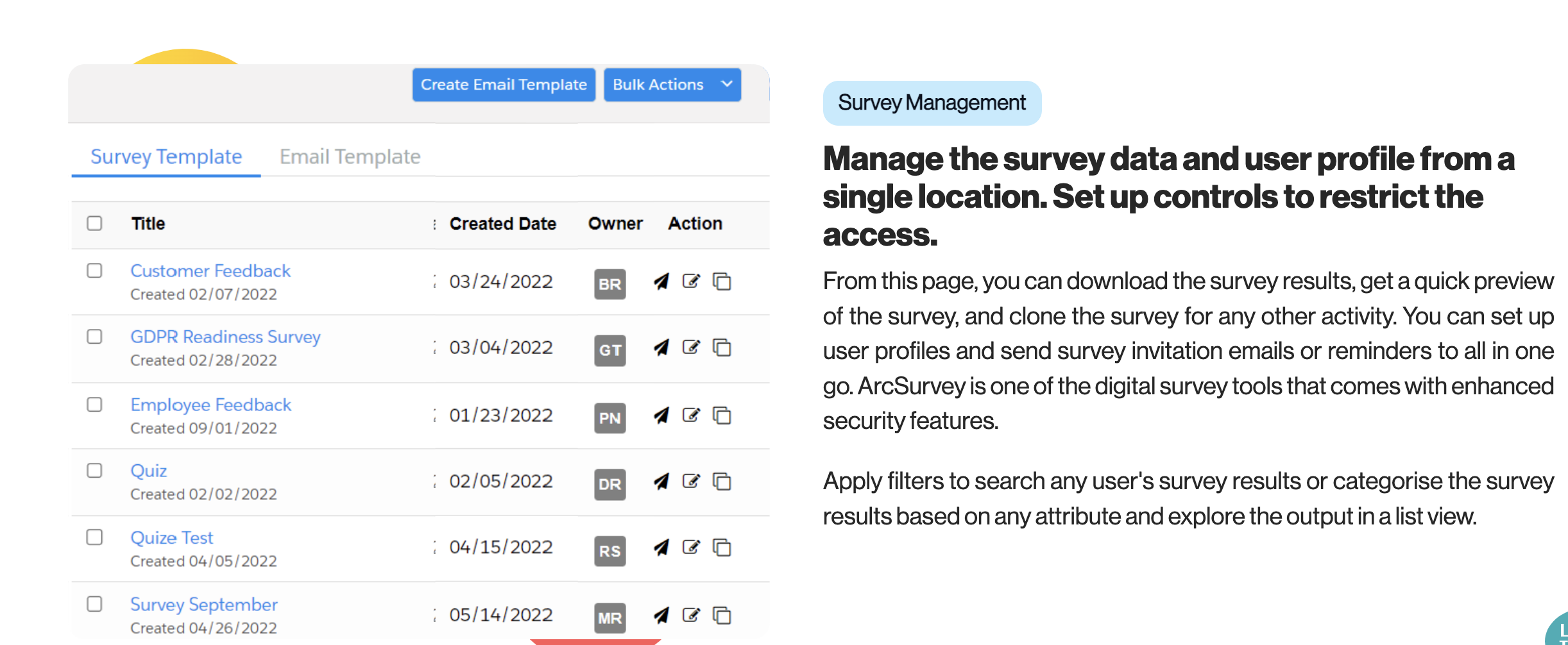Switch to the Email Template tab
Screen dimensions: 1568x645
[350, 157]
